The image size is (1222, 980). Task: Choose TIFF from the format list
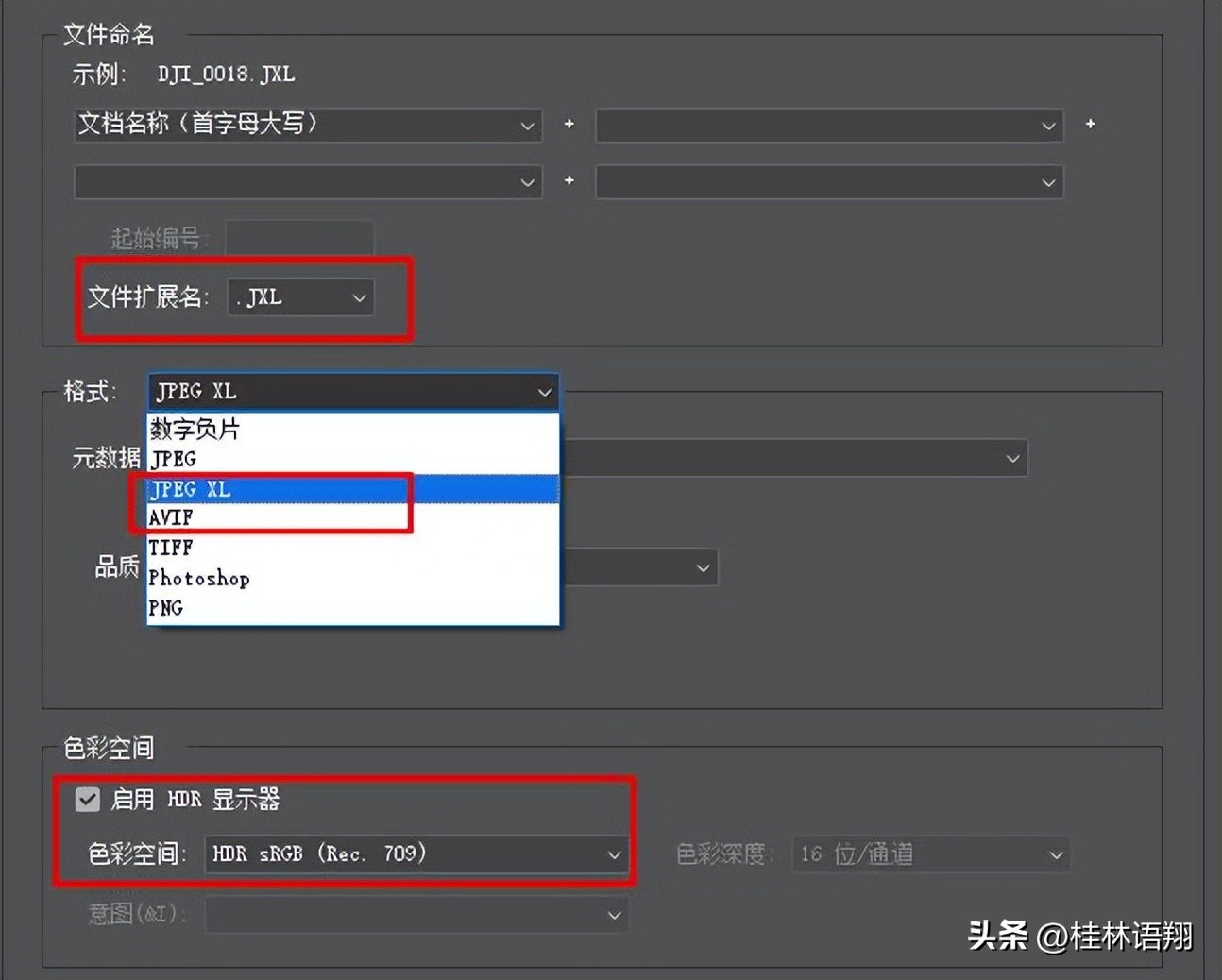pos(353,548)
